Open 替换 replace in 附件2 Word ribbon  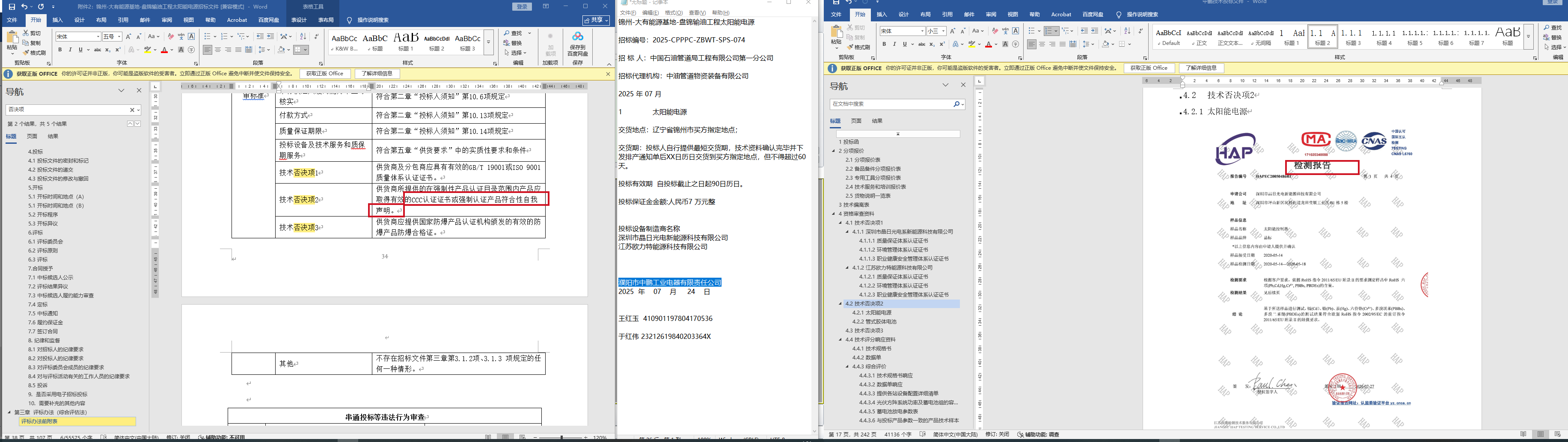(x=513, y=43)
